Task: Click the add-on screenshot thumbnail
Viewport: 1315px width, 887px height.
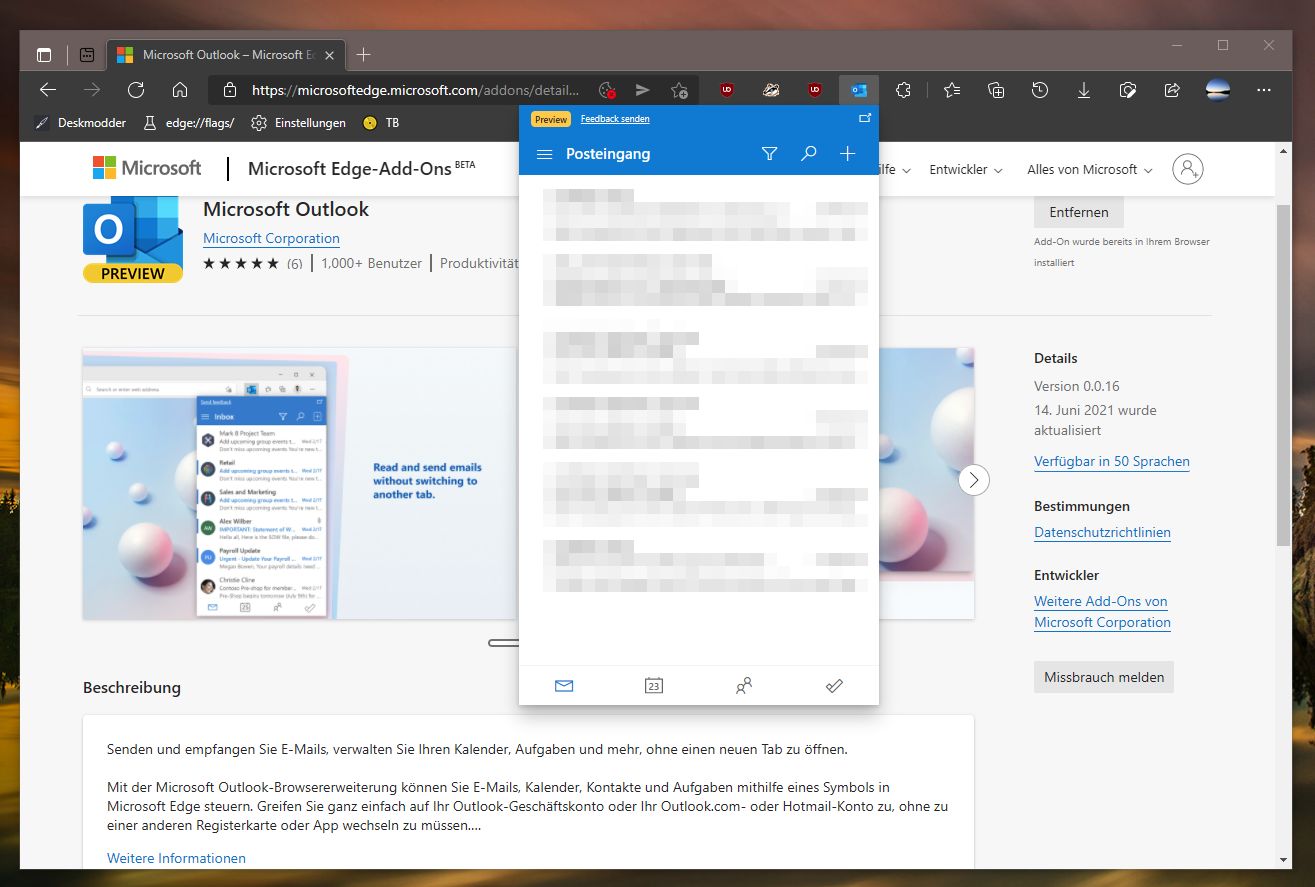Action: (x=300, y=484)
